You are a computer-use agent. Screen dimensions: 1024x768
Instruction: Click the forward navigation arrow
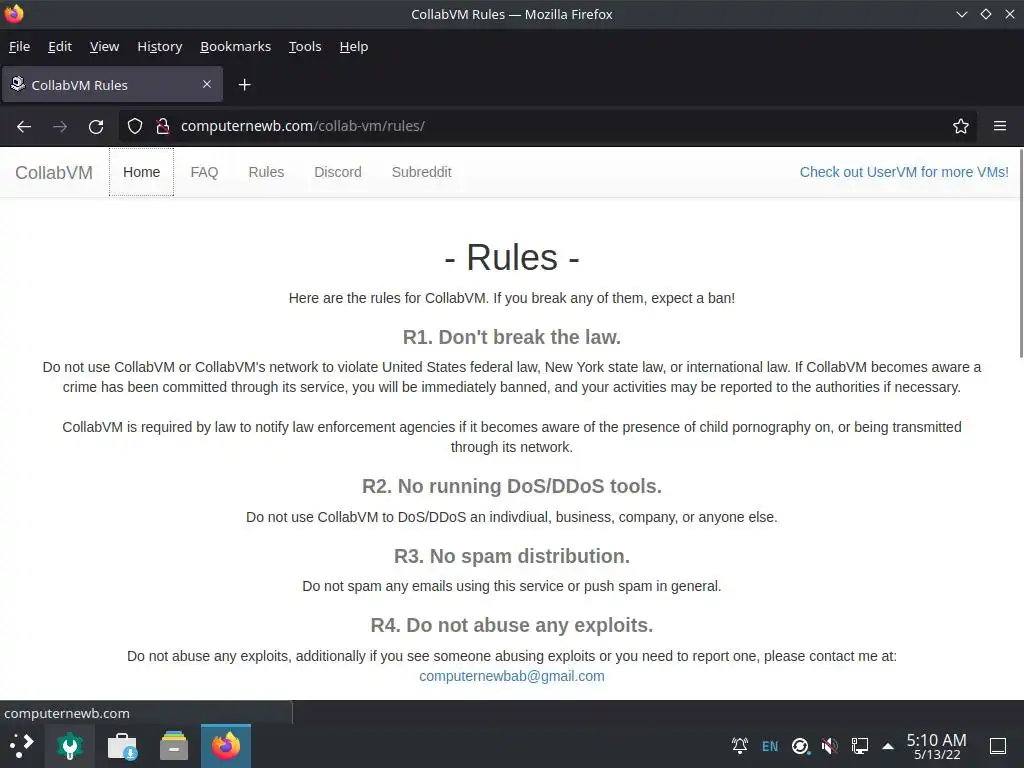point(60,126)
